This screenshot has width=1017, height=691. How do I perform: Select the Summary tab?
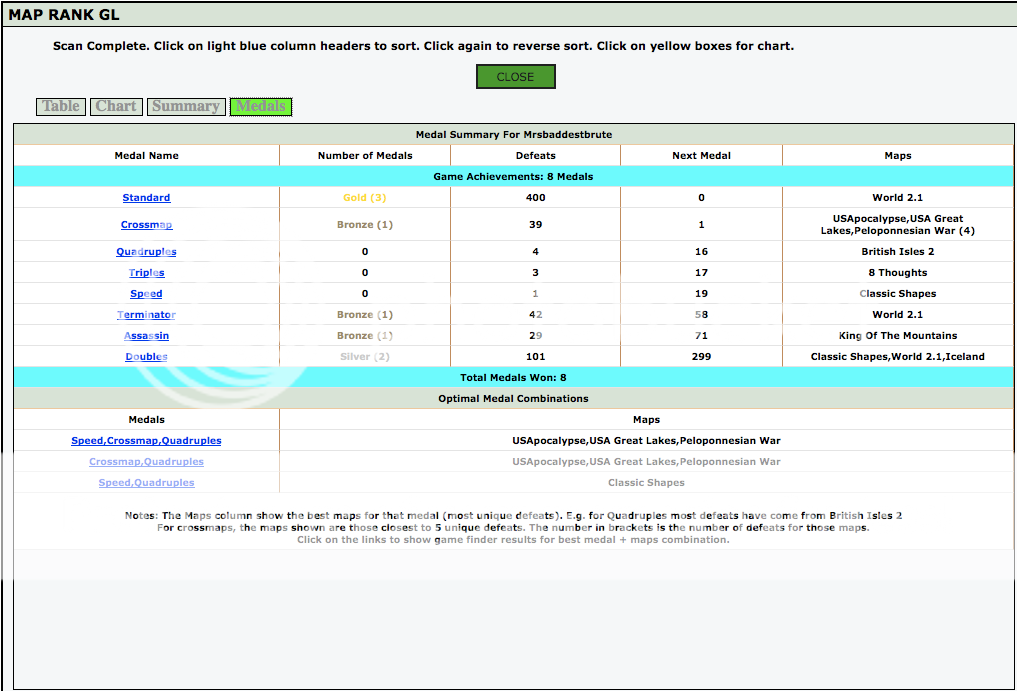click(186, 106)
